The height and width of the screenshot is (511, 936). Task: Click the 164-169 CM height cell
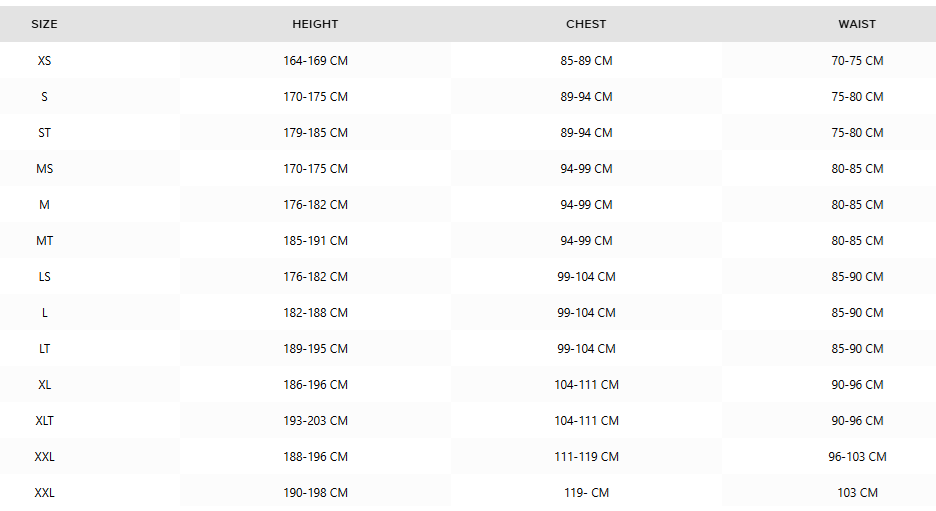315,61
